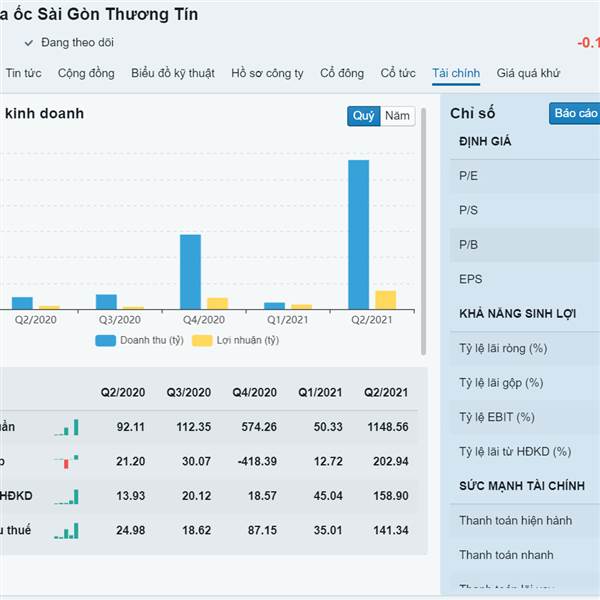Click the Q4/2020 table column header
Screen dimensions: 600x600
pos(254,393)
